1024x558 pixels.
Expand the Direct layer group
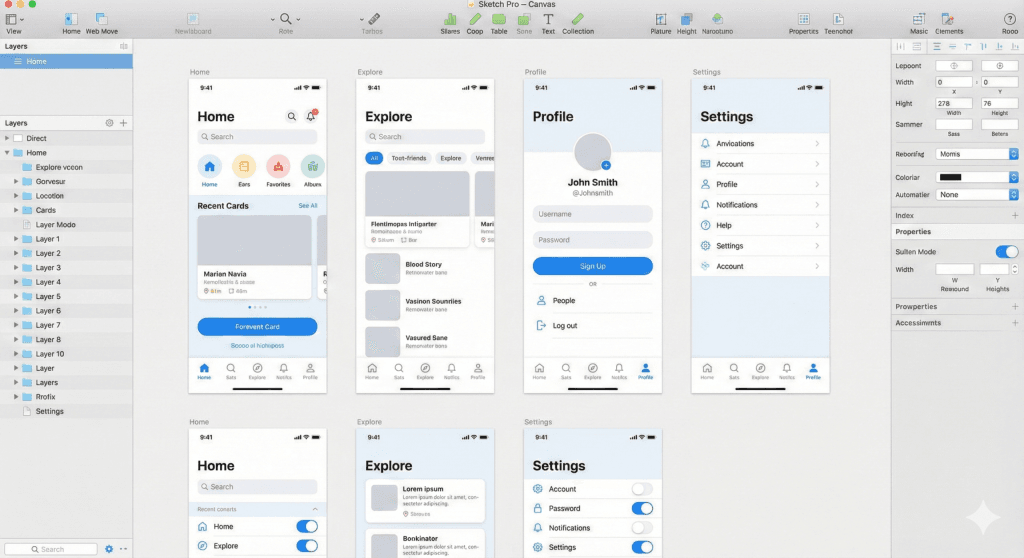point(7,139)
